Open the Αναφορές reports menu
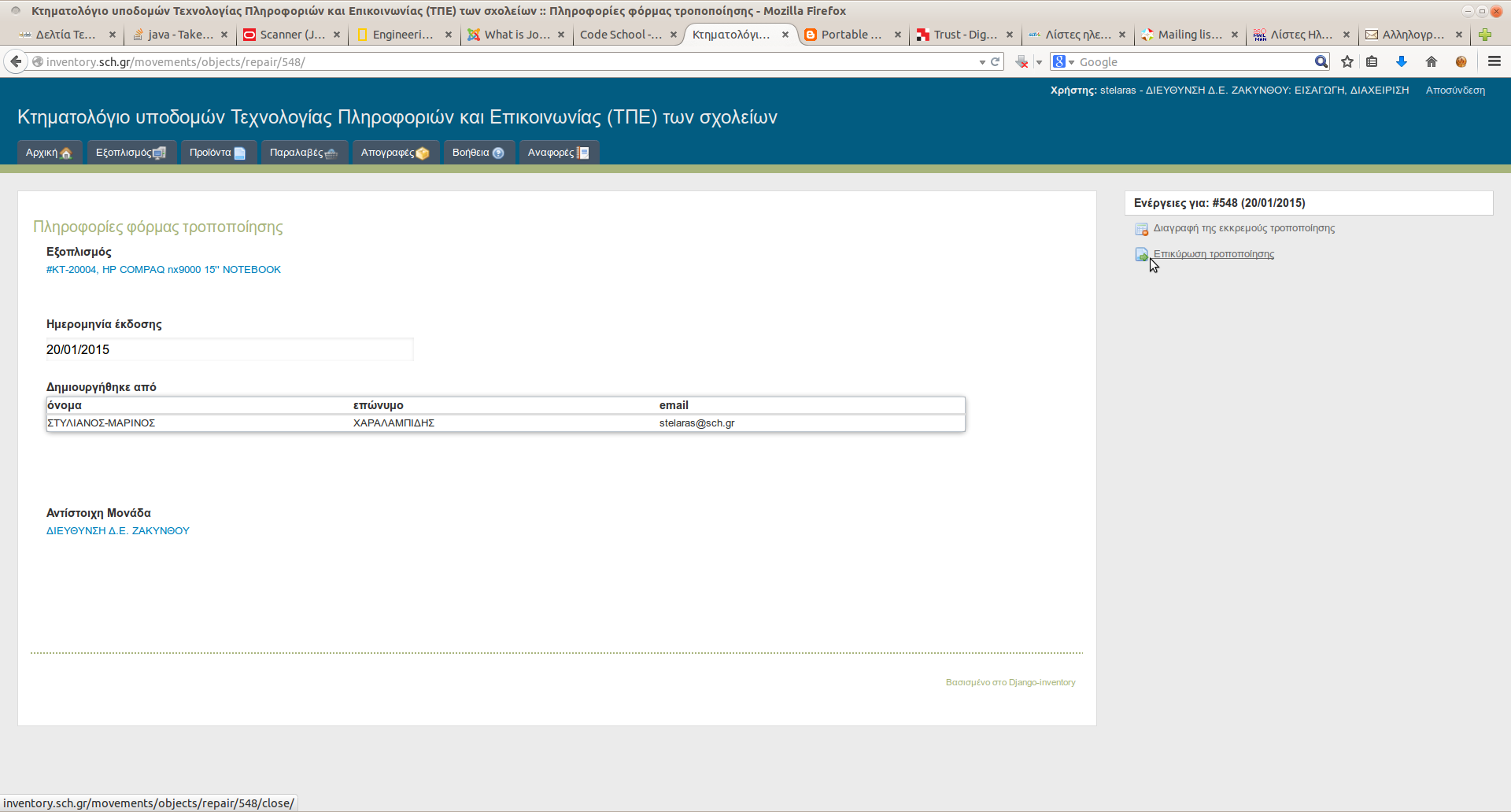The image size is (1511, 812). tap(559, 153)
